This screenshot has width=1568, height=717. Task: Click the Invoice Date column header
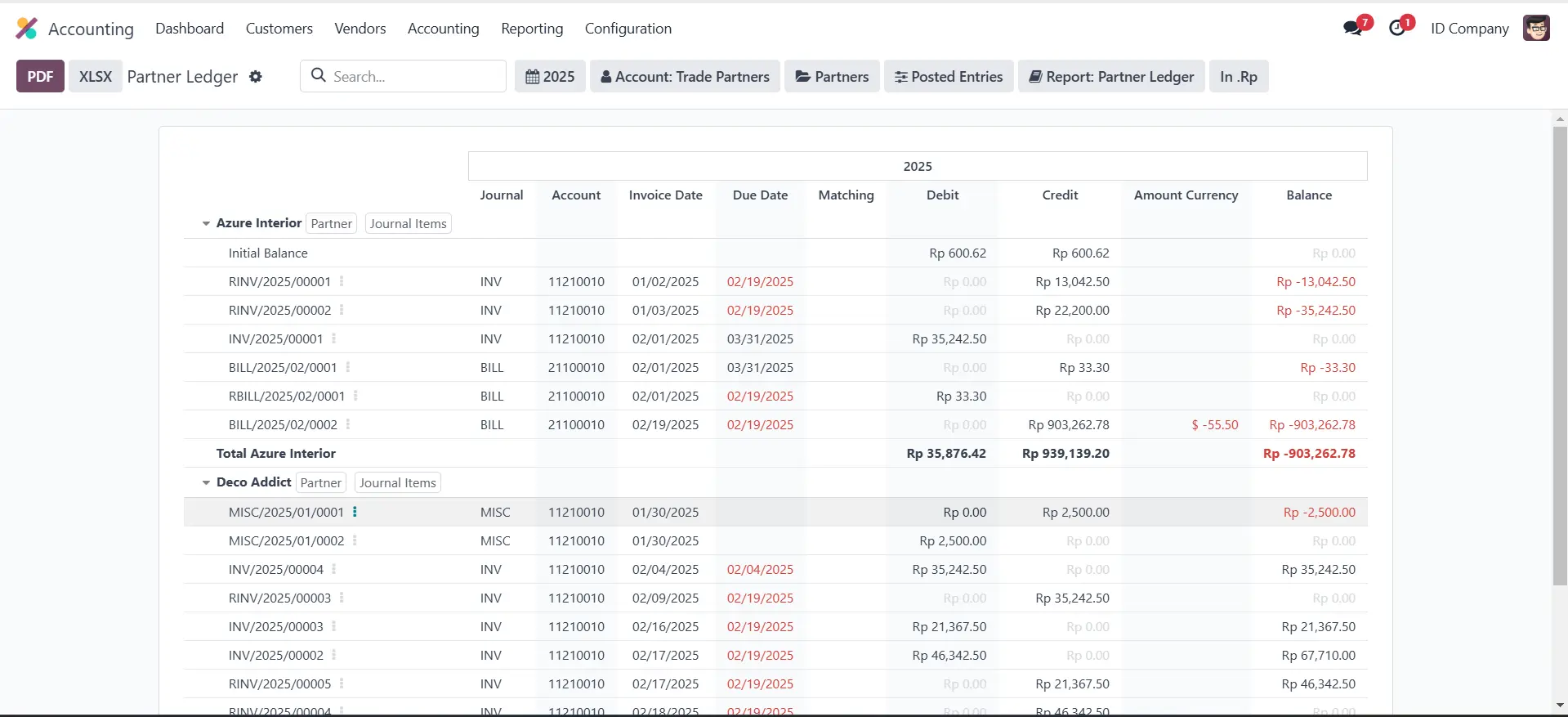click(x=665, y=195)
